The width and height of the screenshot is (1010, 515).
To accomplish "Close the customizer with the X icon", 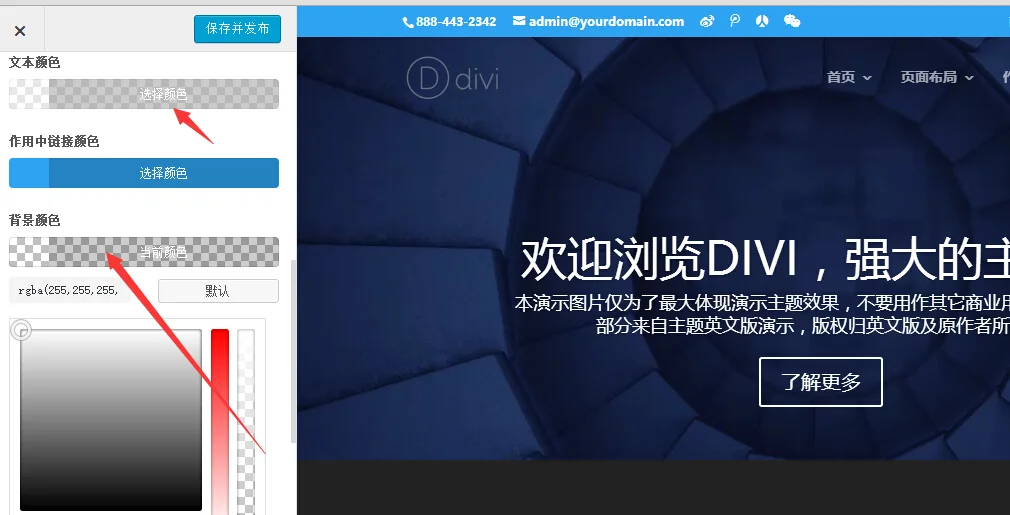I will [20, 31].
